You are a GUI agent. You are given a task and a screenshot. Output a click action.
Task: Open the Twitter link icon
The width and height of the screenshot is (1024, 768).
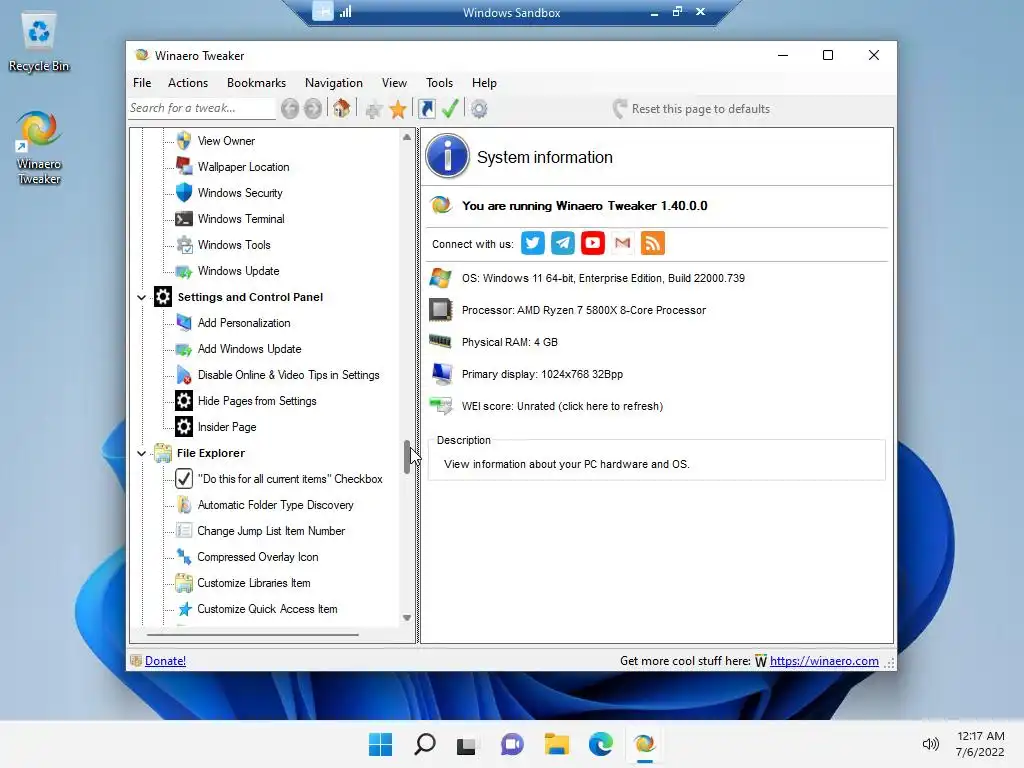point(533,244)
